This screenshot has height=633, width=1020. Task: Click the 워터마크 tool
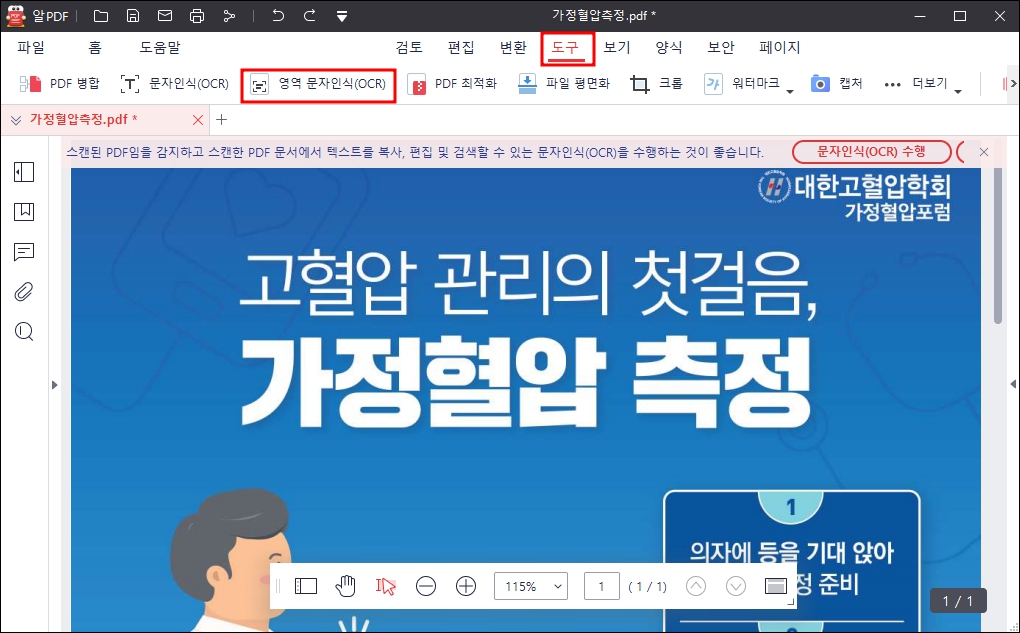pos(742,84)
